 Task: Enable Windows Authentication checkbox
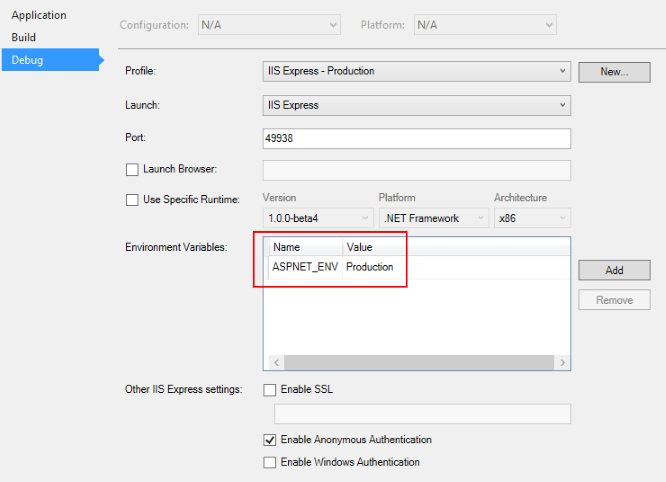269,462
